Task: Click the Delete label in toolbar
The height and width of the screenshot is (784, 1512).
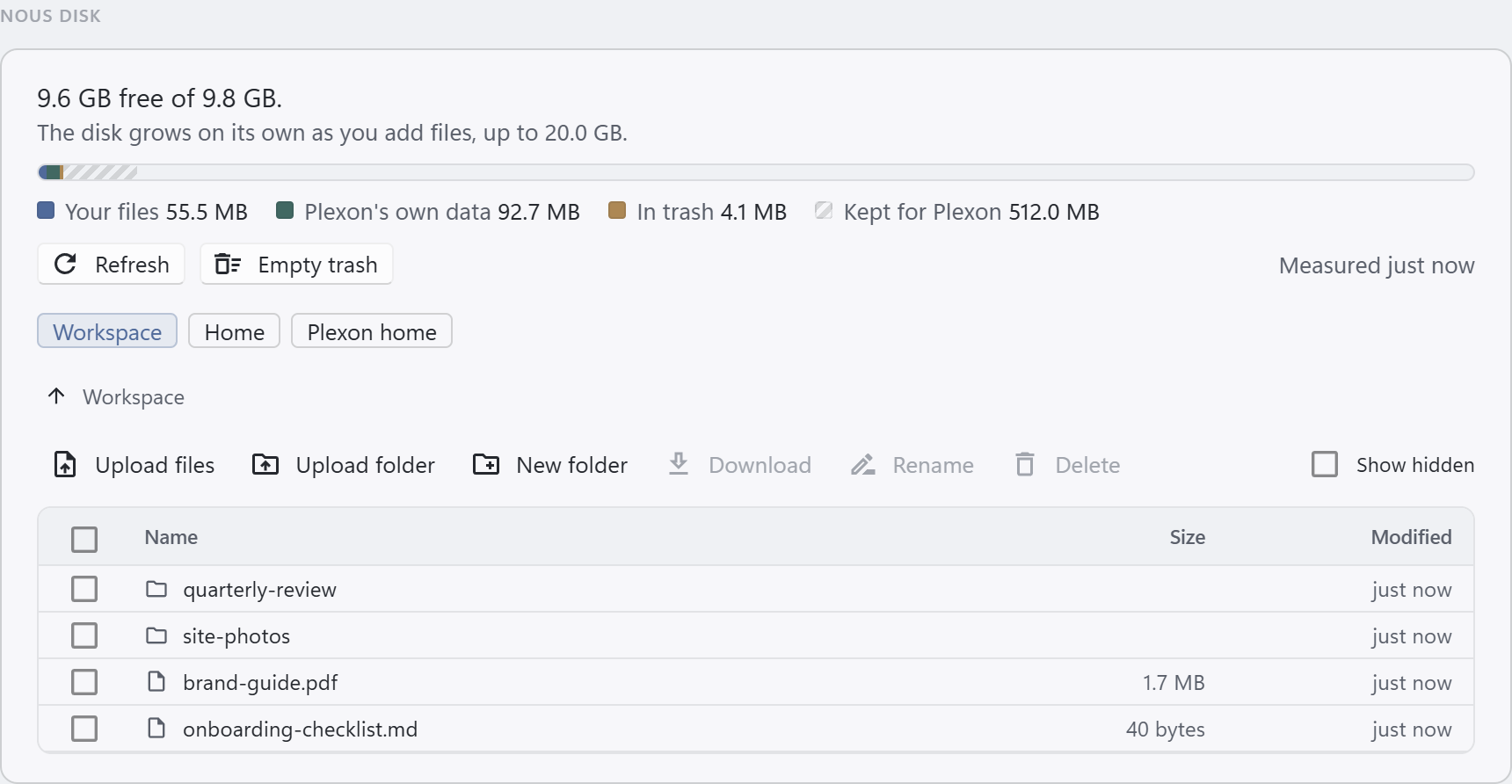Action: [1087, 465]
